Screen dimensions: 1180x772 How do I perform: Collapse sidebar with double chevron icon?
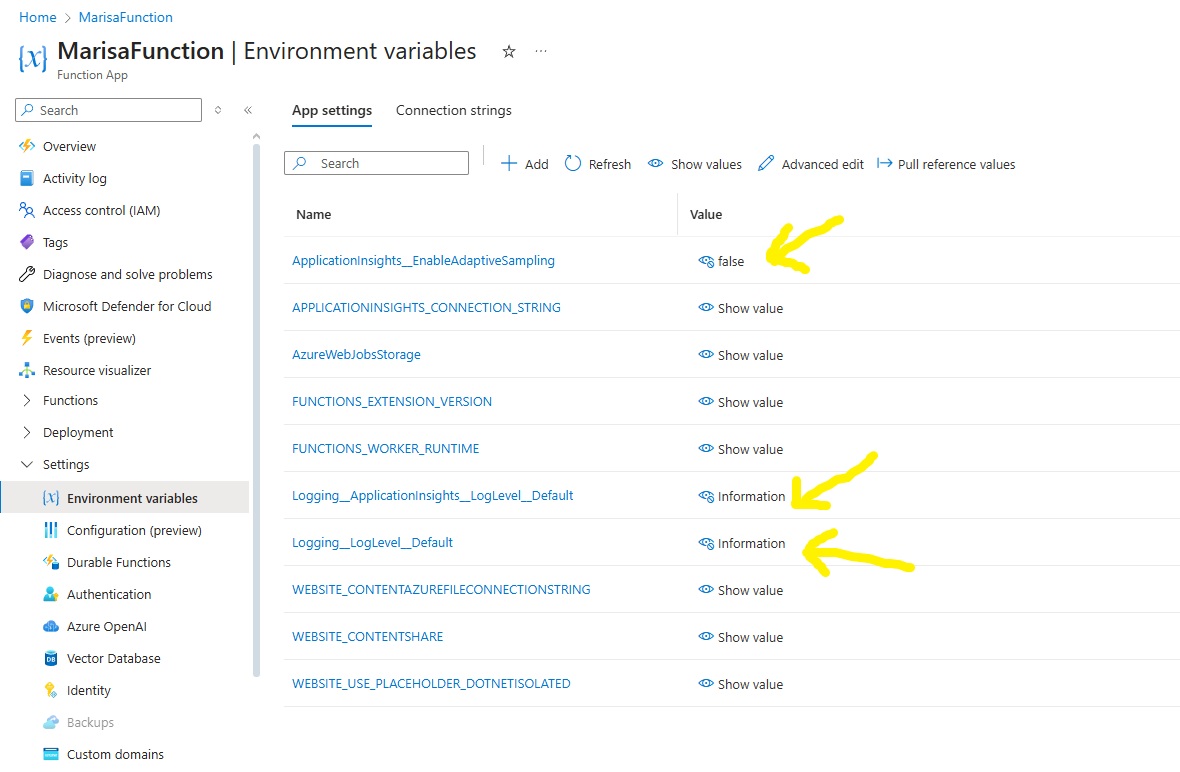248,110
